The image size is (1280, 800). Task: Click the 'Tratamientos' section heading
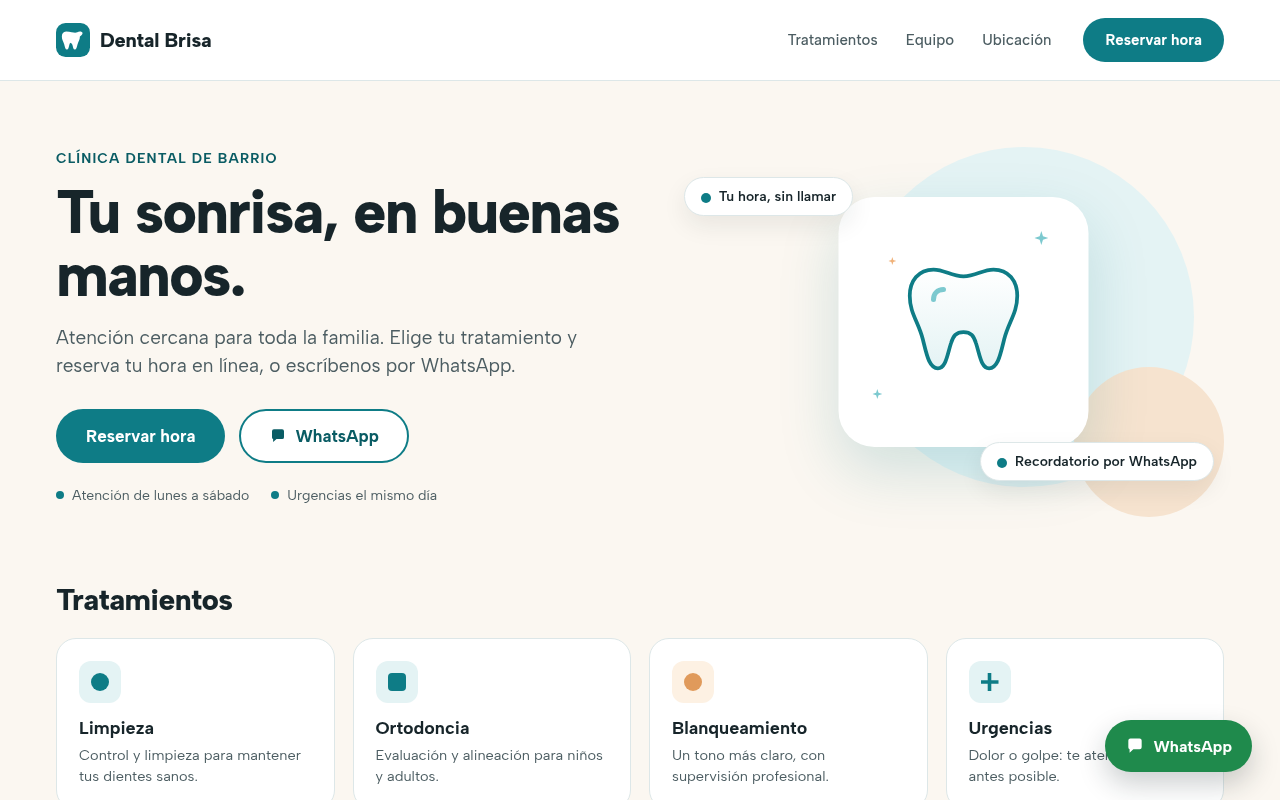pyautogui.click(x=144, y=600)
